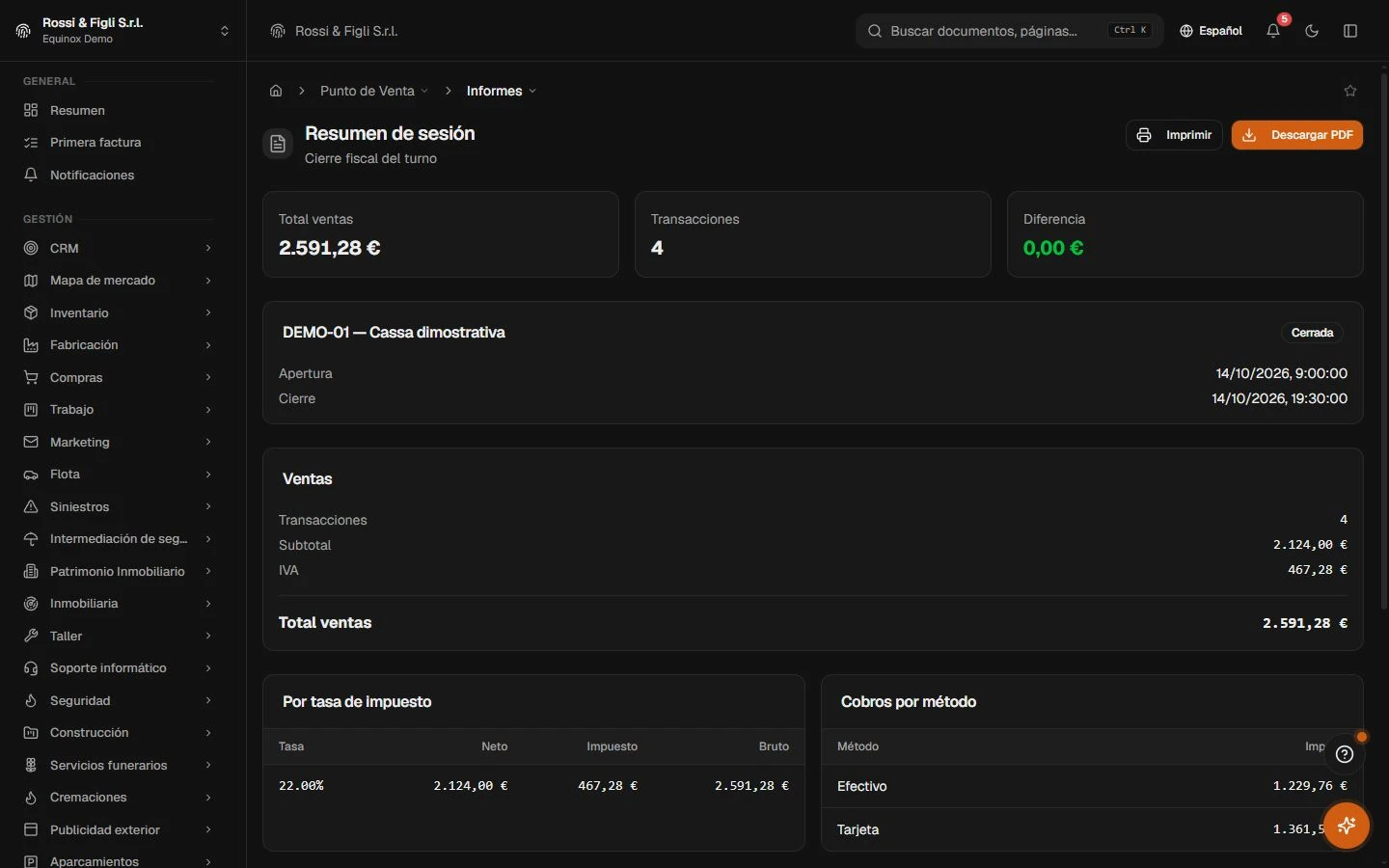Focus the Buscar documentos search field
The width and height of the screenshot is (1389, 868).
pos(1009,31)
